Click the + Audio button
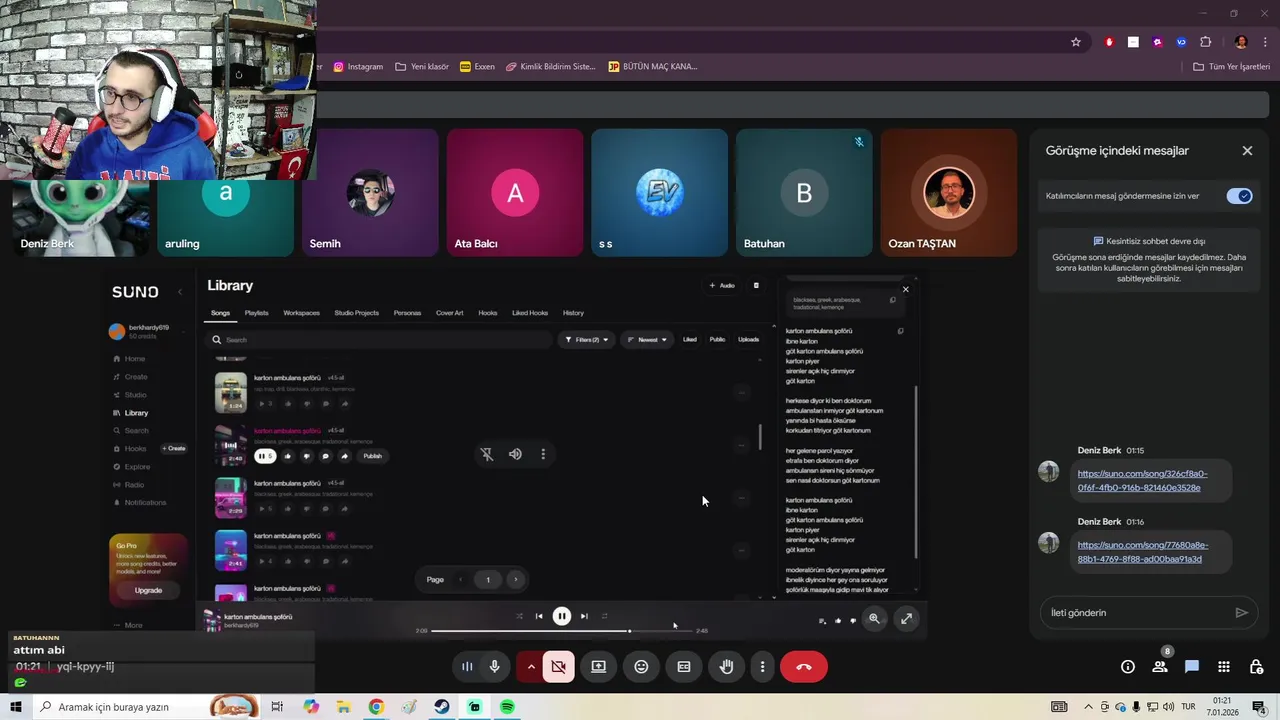Image resolution: width=1280 pixels, height=720 pixels. [722, 286]
